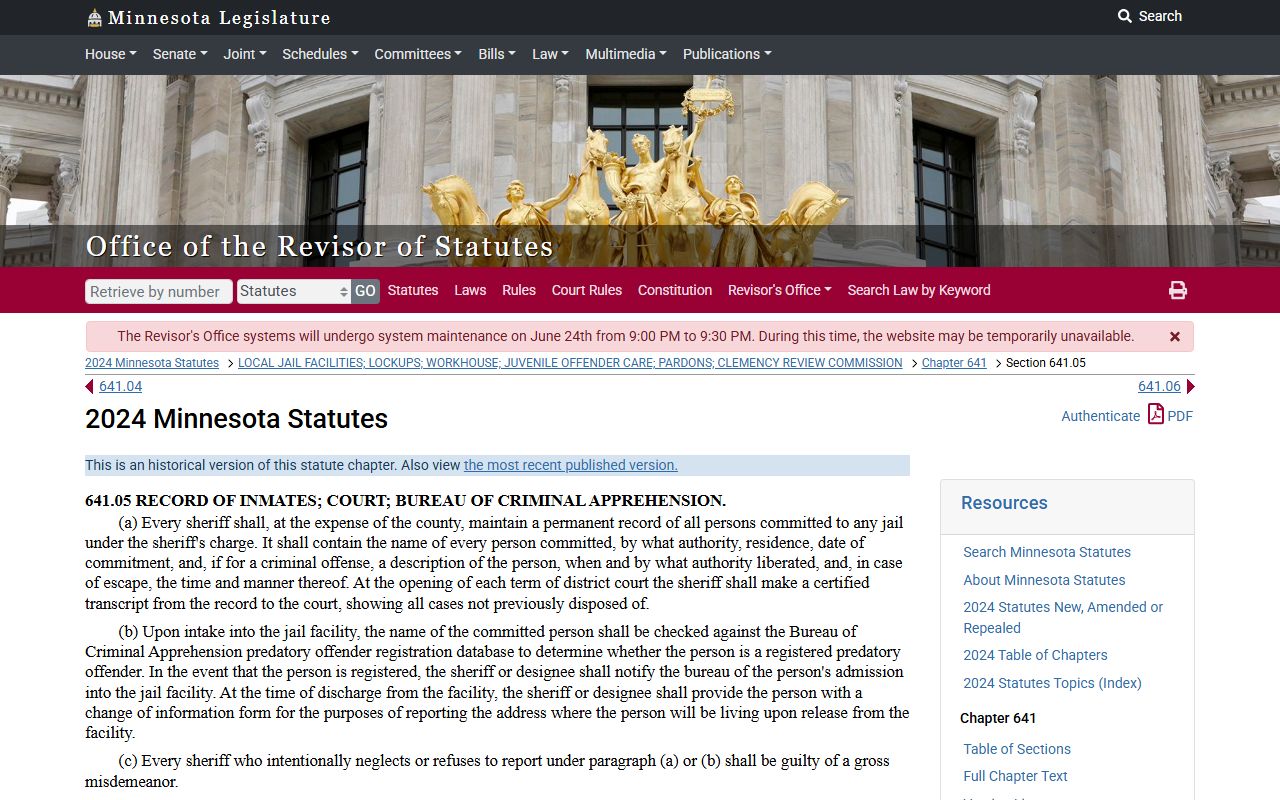
Task: Click the LOCAL JAIL FACILITIES breadcrumb link
Action: click(x=570, y=363)
